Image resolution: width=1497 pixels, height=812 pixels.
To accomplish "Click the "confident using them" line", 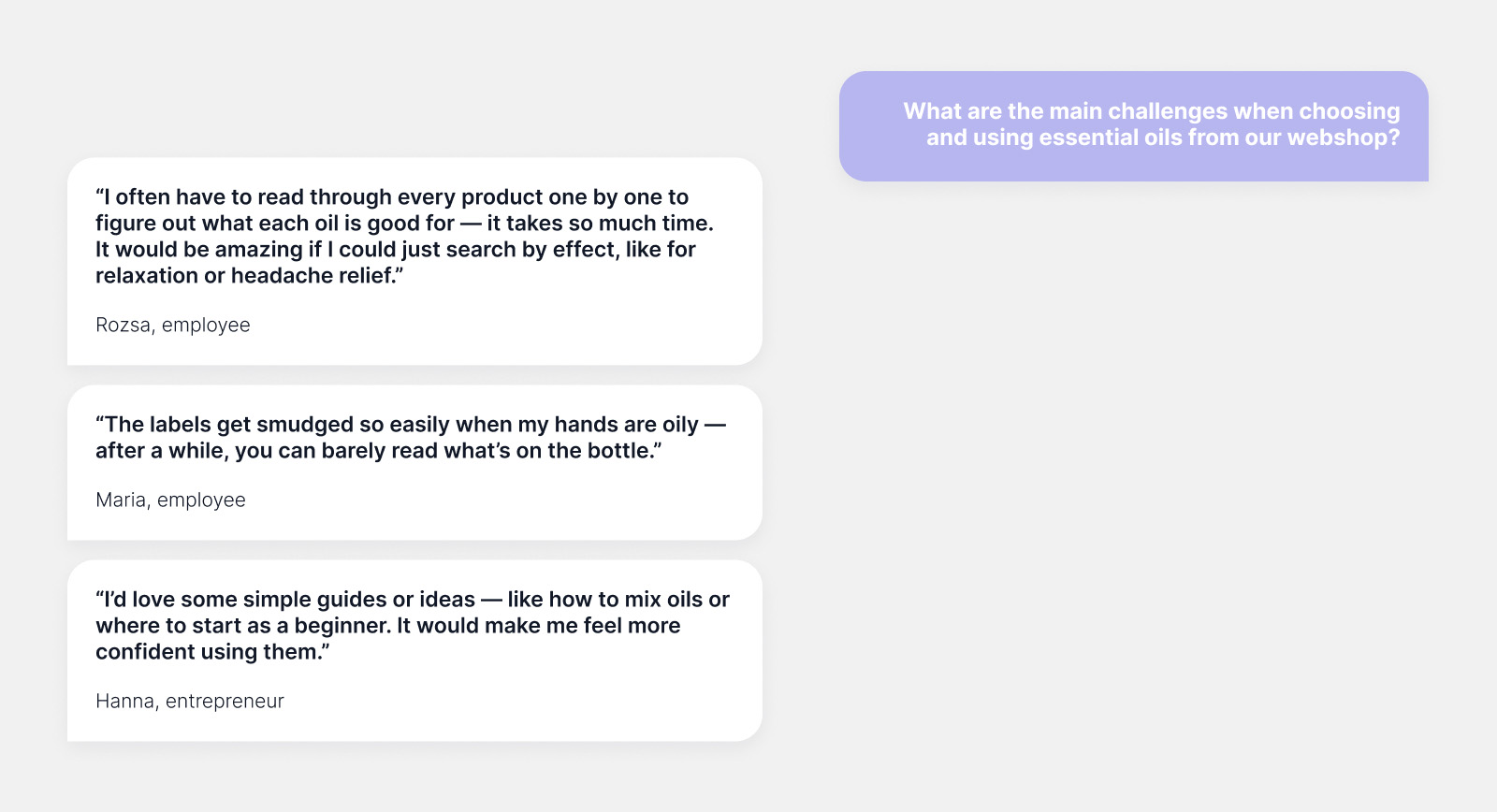I will coord(212,652).
